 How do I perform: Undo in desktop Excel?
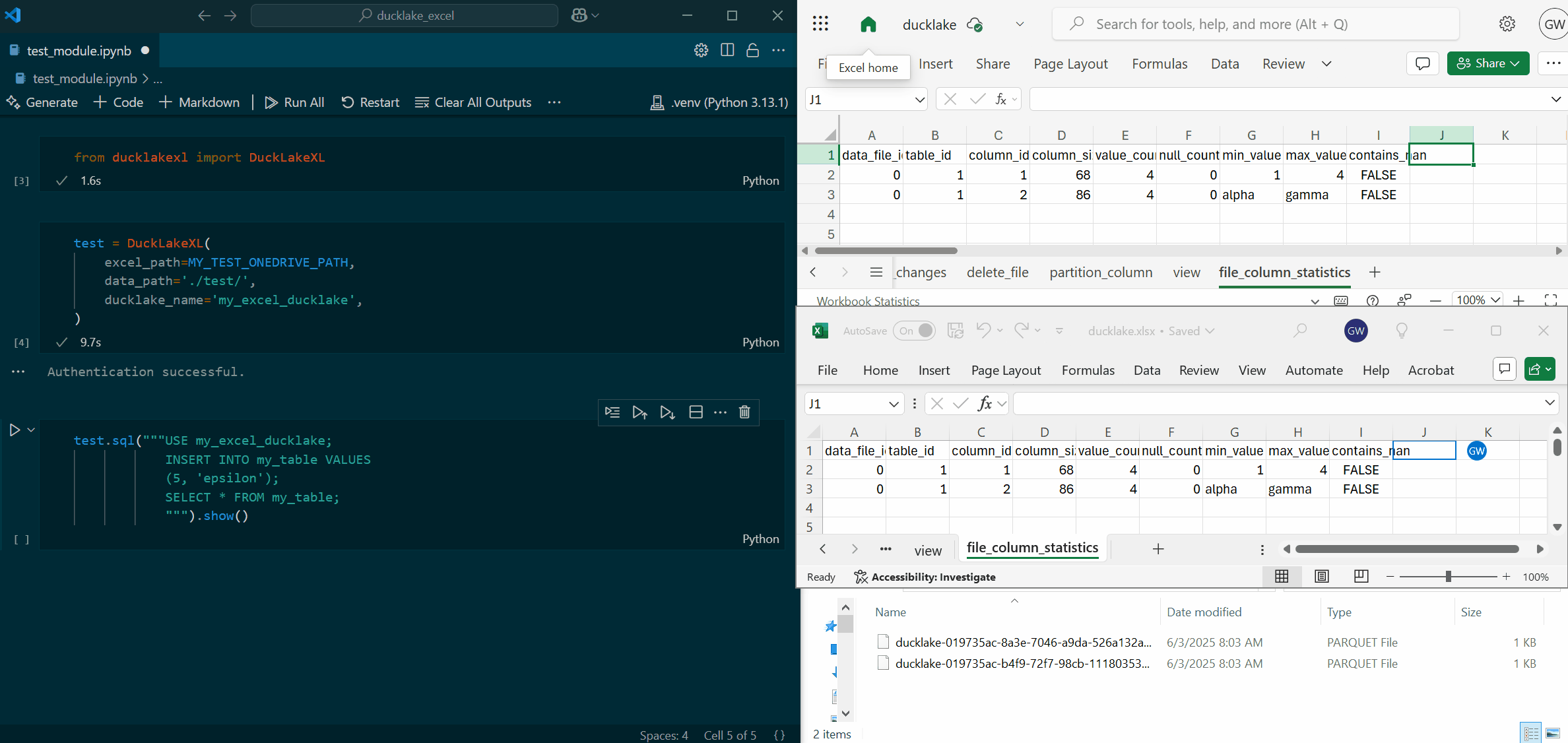(983, 331)
